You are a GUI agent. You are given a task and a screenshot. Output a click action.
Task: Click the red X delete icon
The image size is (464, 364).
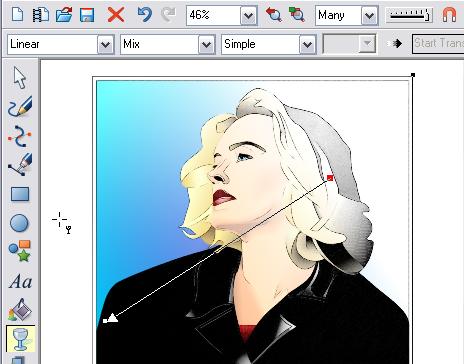[116, 15]
